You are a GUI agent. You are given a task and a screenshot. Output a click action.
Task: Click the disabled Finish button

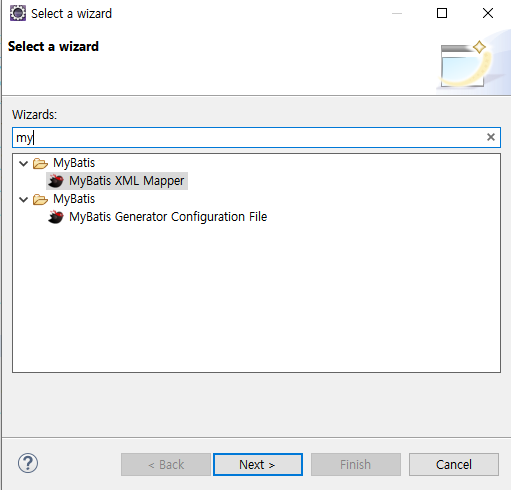tap(356, 464)
